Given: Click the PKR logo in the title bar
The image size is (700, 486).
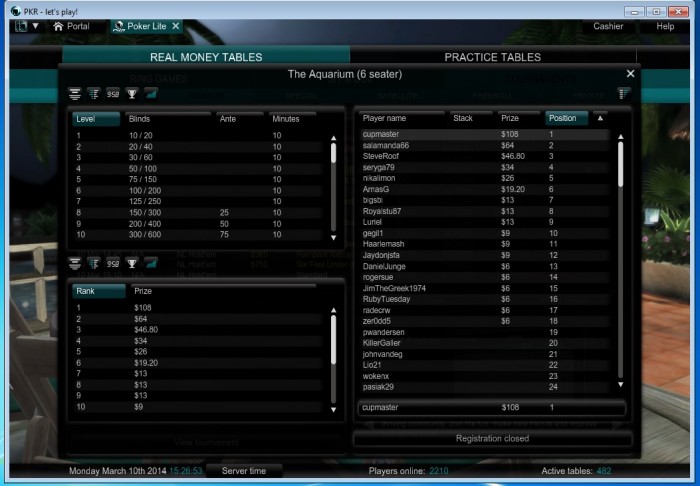Looking at the screenshot, I should [x=16, y=12].
